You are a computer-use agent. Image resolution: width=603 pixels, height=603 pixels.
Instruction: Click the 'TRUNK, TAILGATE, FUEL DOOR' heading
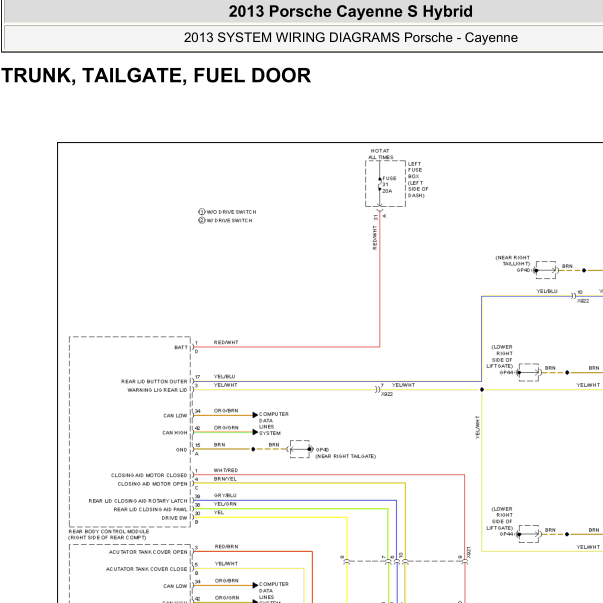[x=156, y=75]
